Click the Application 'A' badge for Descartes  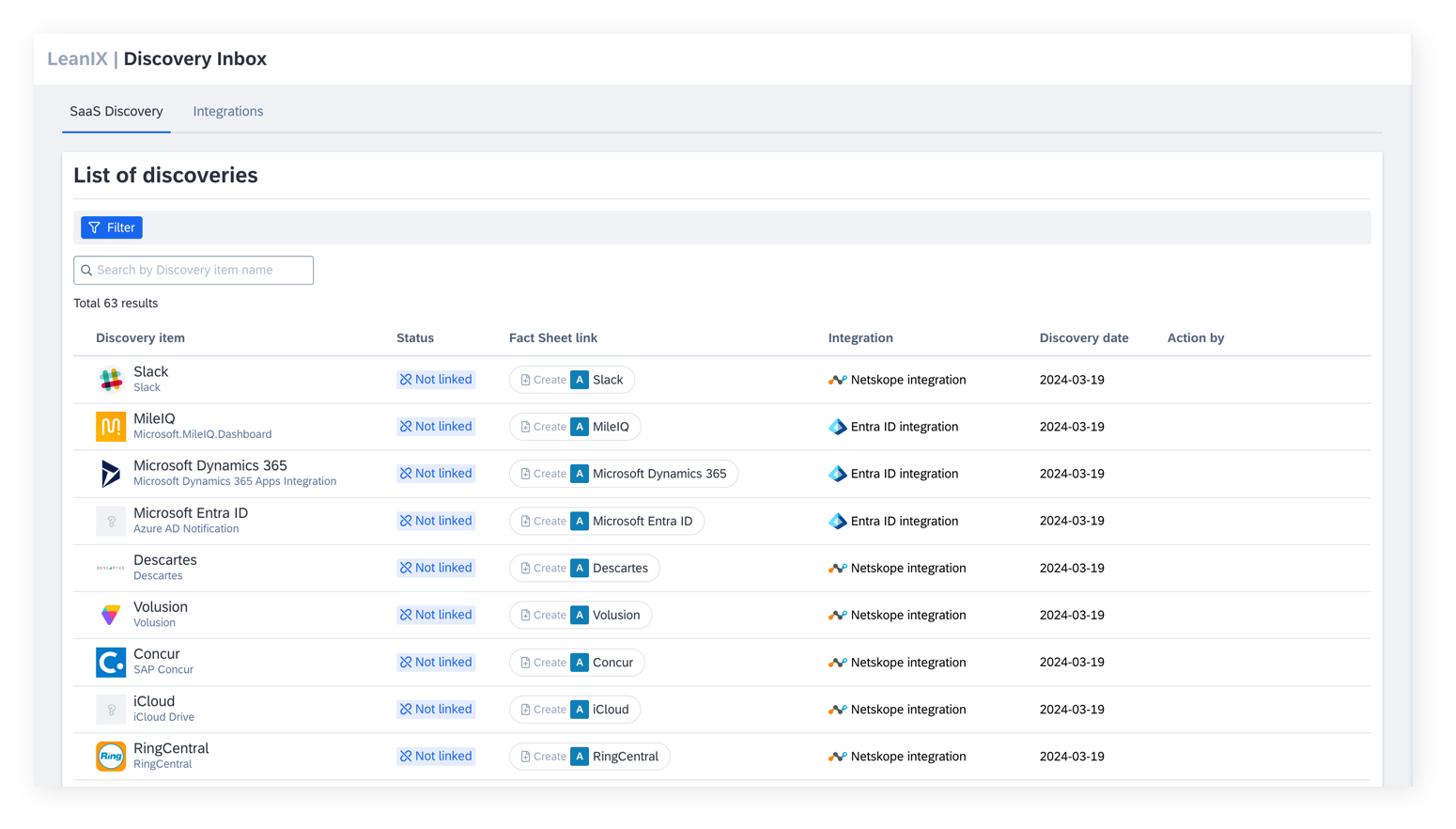point(580,568)
